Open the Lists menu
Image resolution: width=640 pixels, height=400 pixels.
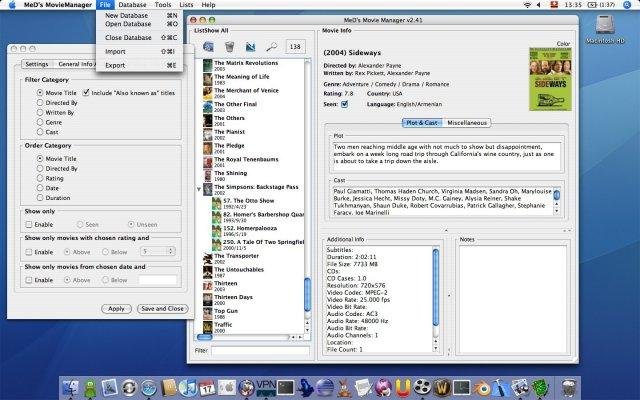pyautogui.click(x=186, y=4)
